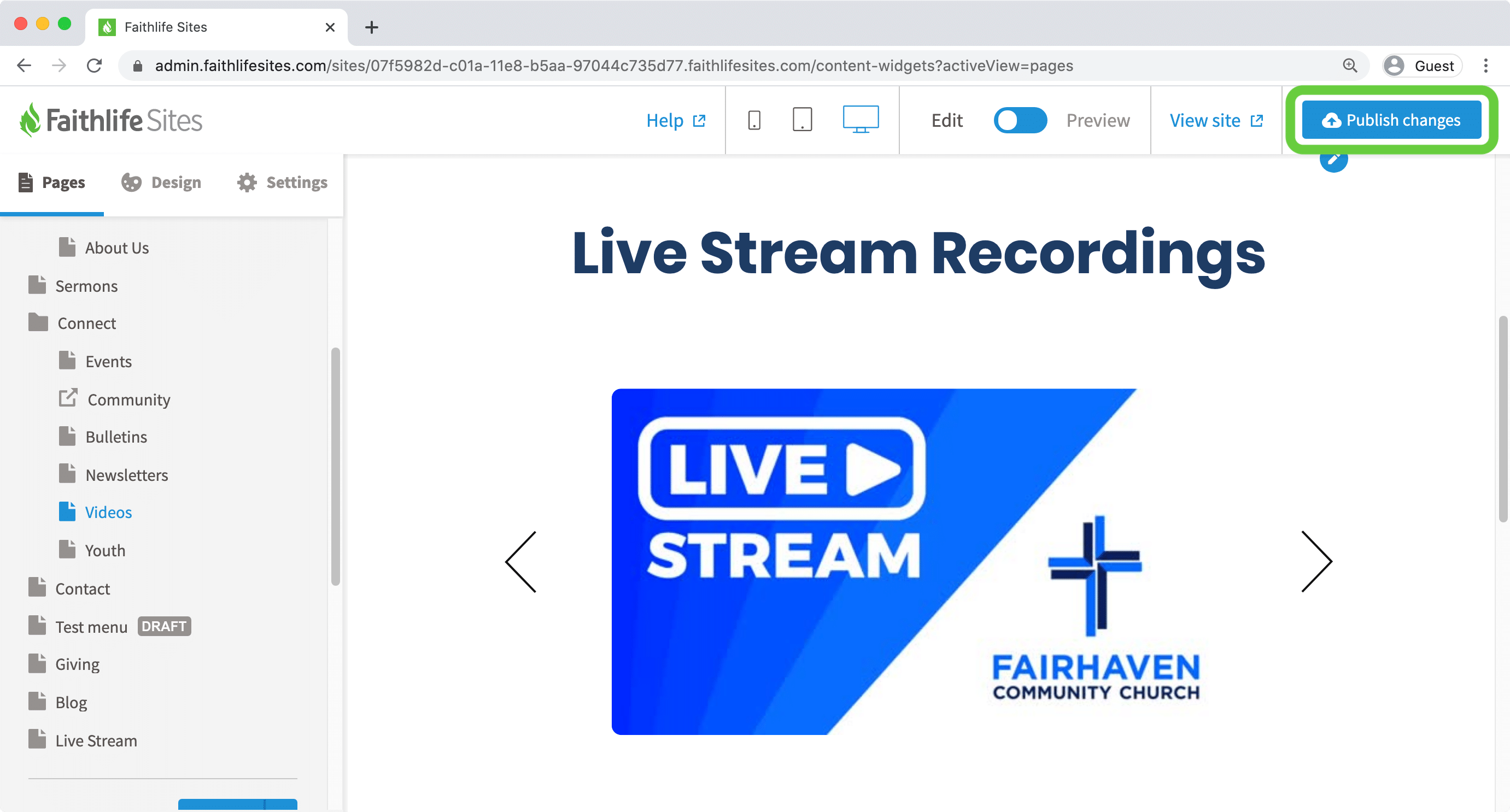Image resolution: width=1510 pixels, height=812 pixels.
Task: Open the Contact page
Action: pos(83,589)
